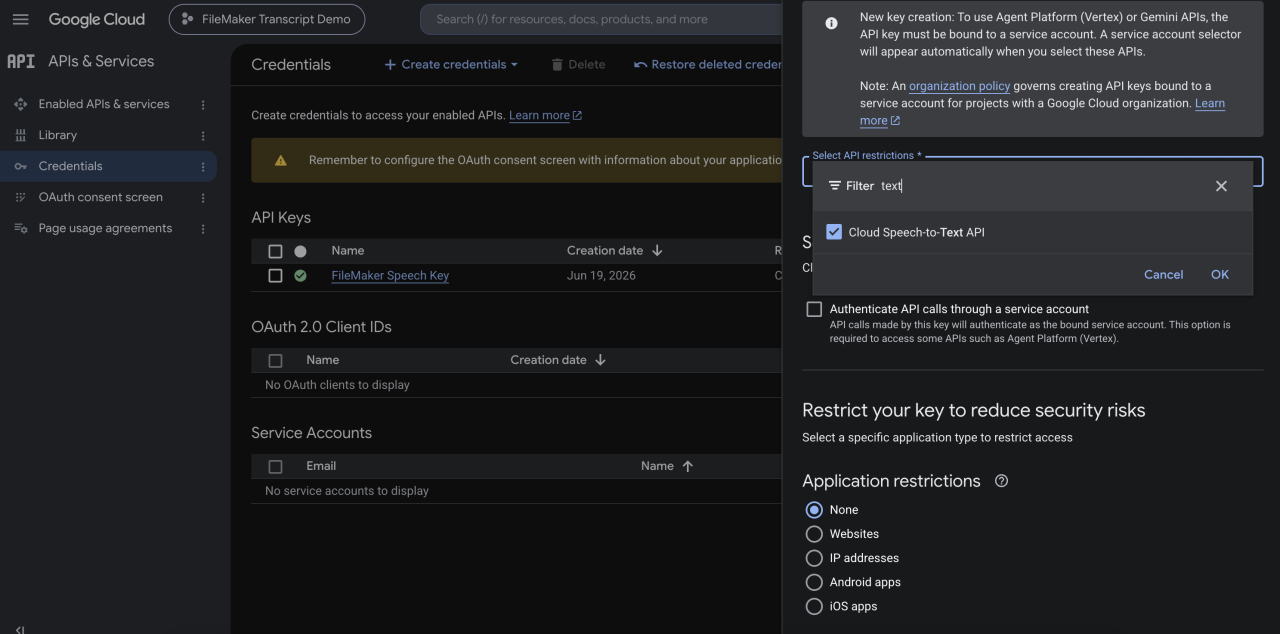Select the None application restriction
1280x634 pixels.
(x=814, y=510)
